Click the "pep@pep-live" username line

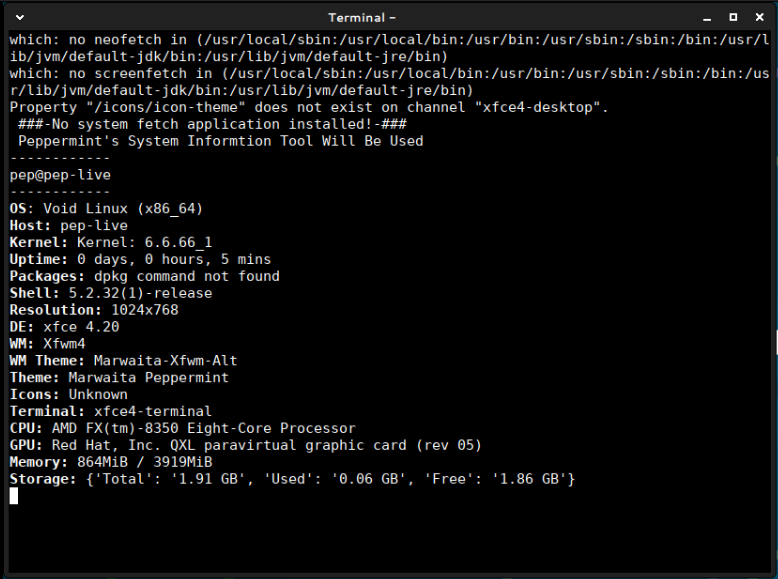click(60, 175)
